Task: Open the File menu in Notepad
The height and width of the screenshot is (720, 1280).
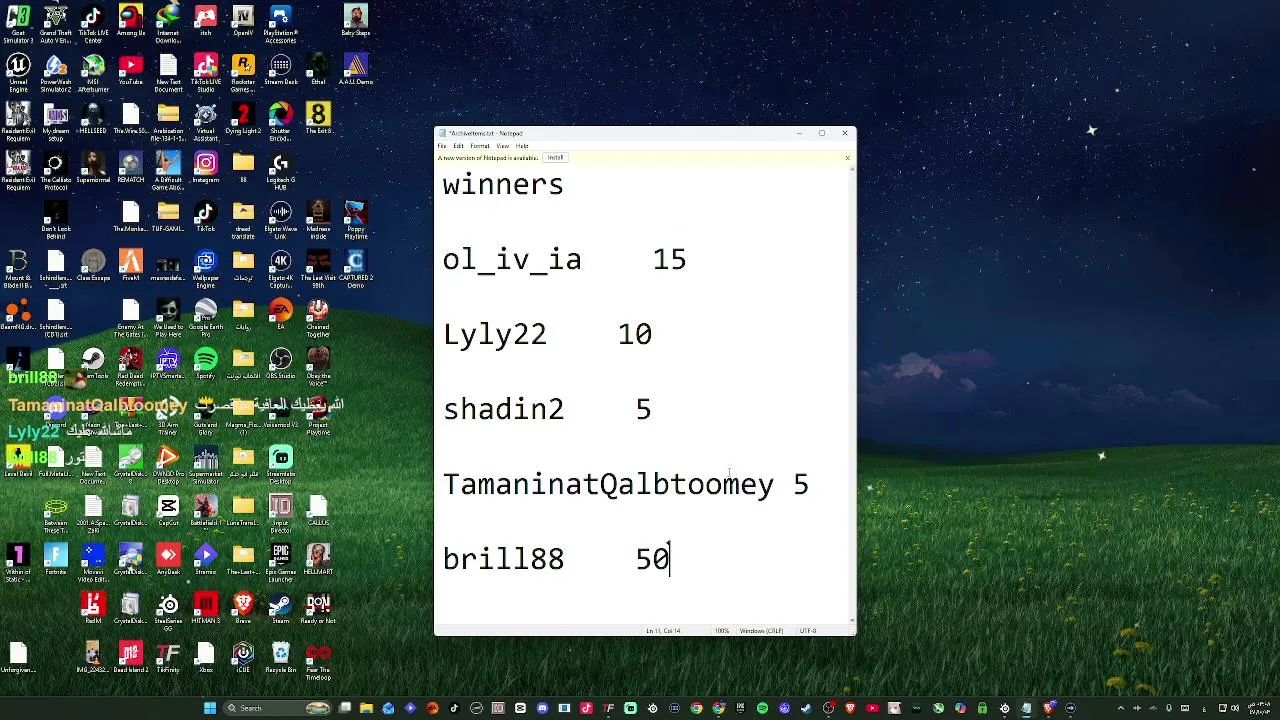Action: tap(441, 146)
